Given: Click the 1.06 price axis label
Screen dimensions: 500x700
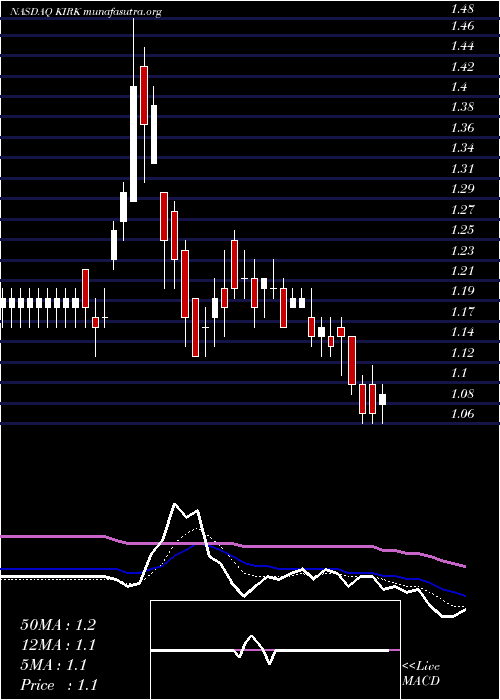Looking at the screenshot, I should tap(462, 413).
